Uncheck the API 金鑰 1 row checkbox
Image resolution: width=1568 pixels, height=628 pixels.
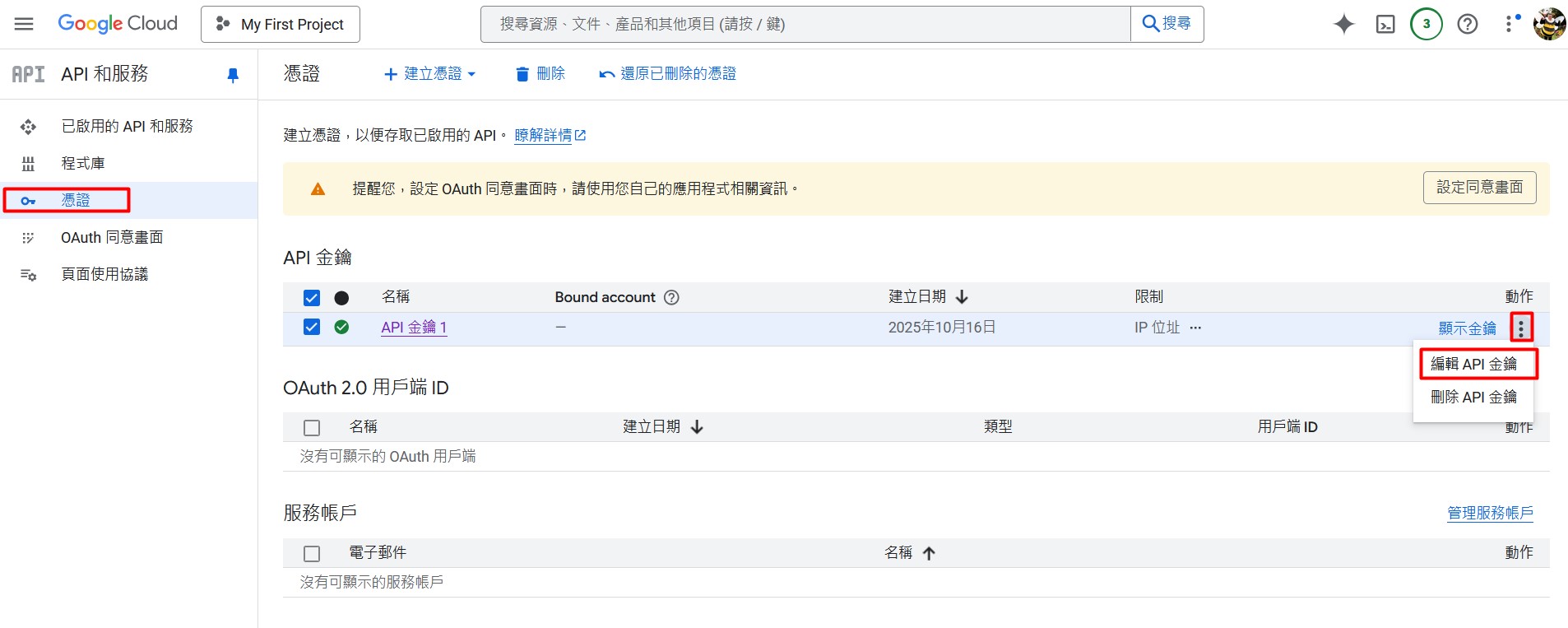tap(312, 327)
